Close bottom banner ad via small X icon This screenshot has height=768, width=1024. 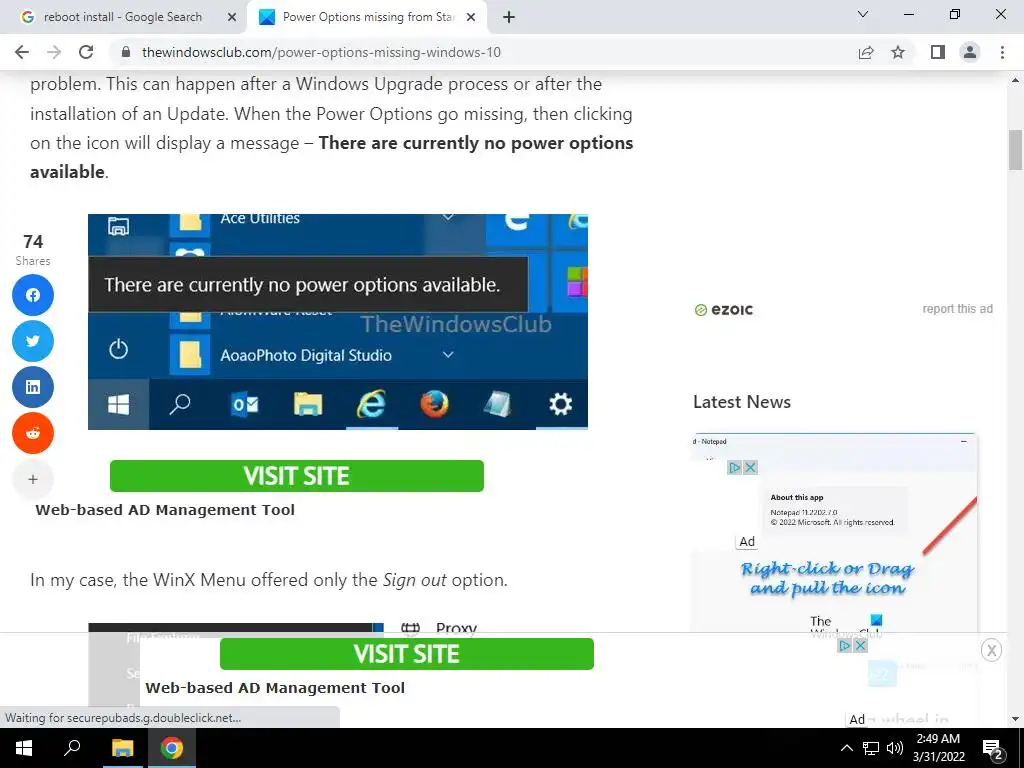861,646
